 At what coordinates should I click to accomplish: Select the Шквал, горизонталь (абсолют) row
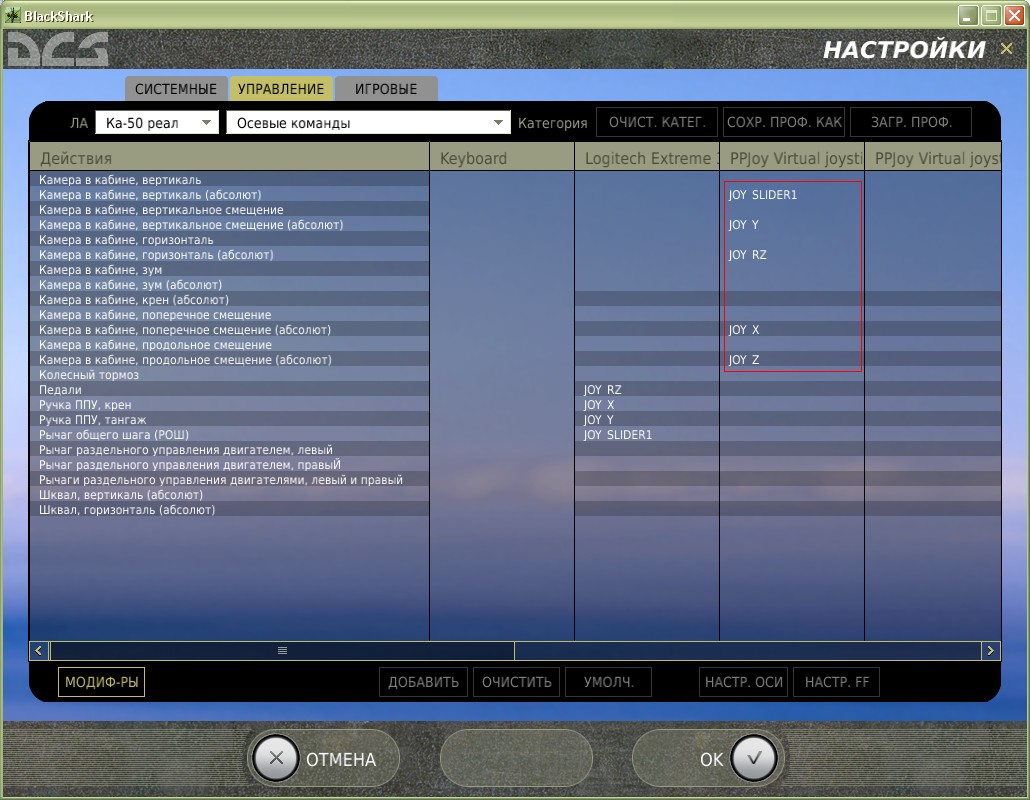coord(229,510)
